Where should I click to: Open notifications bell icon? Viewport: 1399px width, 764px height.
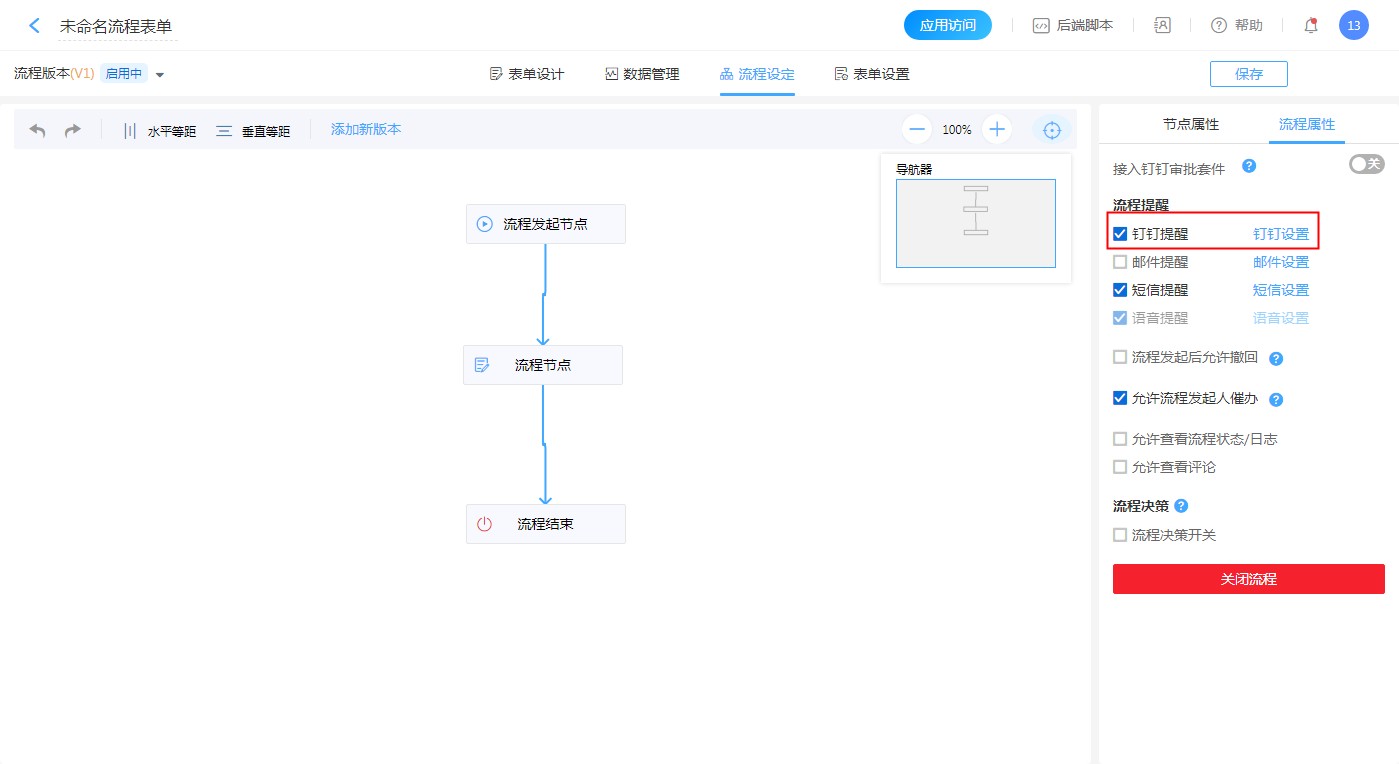(1311, 26)
